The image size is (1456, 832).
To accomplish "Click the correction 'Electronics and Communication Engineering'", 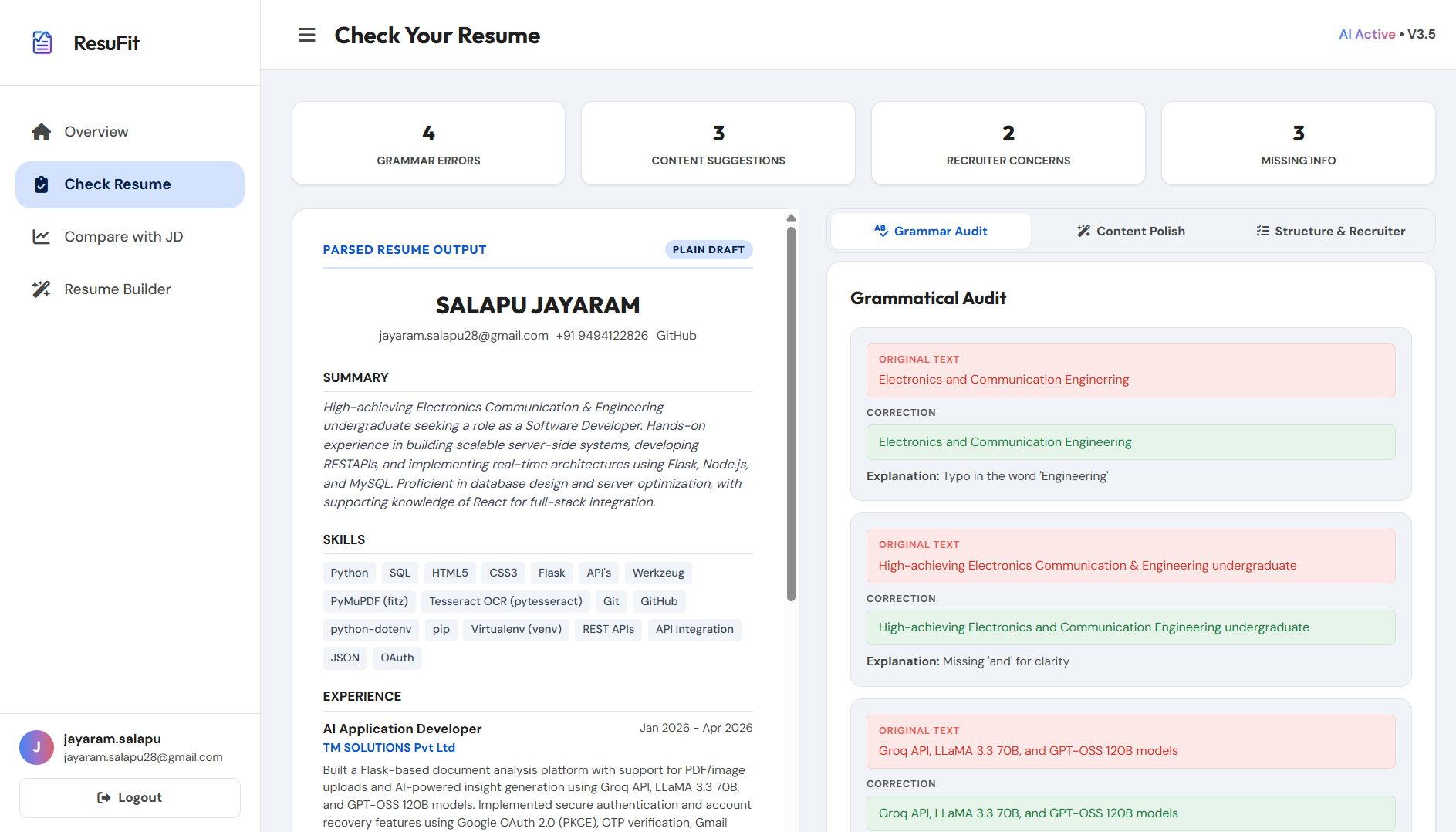I will pyautogui.click(x=1005, y=442).
